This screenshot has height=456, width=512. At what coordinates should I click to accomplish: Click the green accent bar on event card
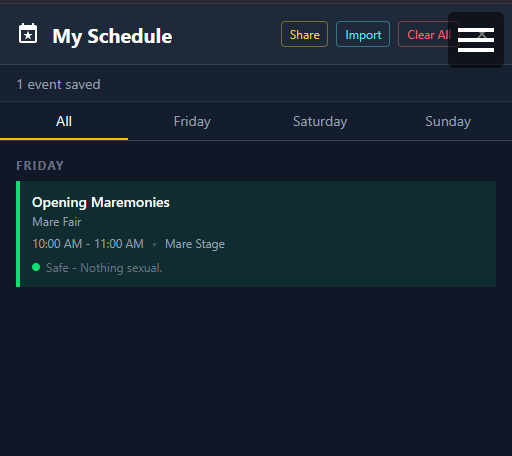tap(18, 234)
